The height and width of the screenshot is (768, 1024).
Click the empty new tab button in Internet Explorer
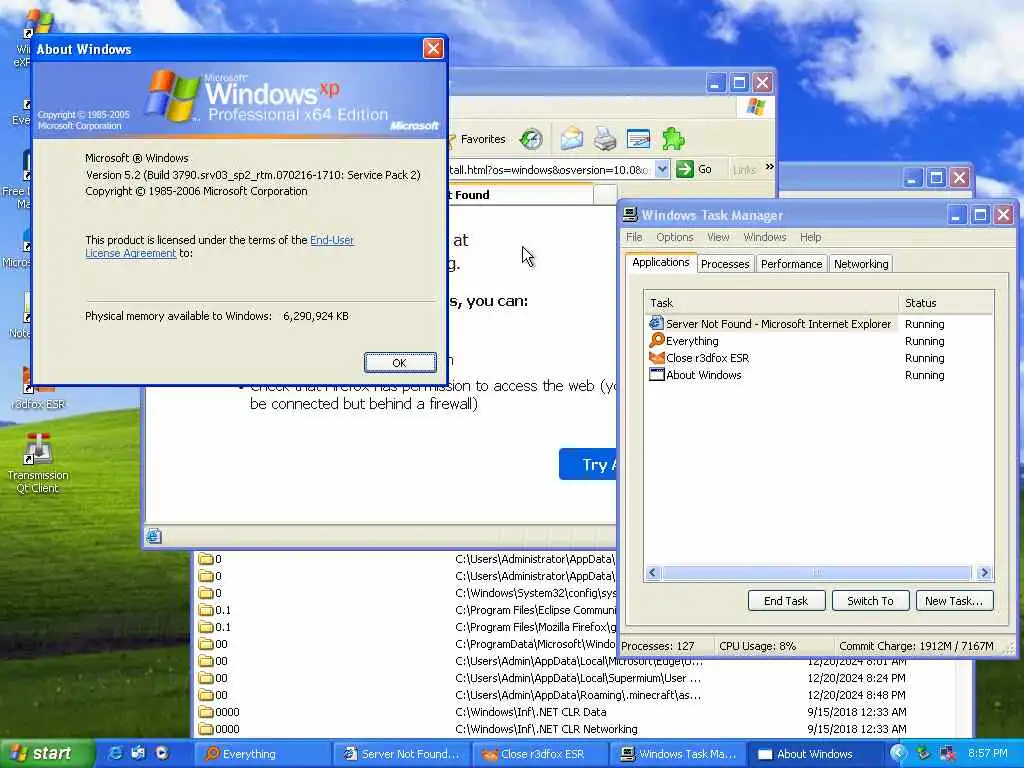pyautogui.click(x=605, y=194)
